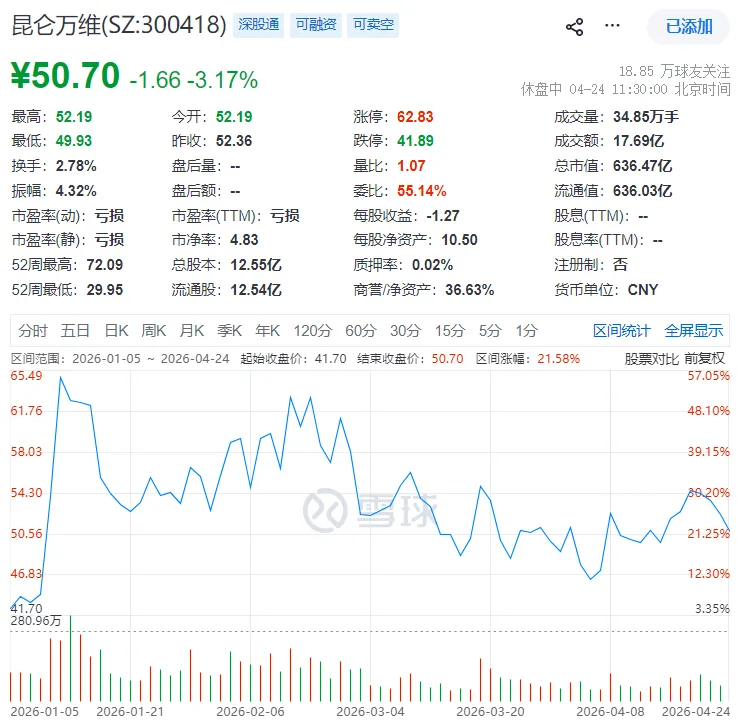Viewport: 738px width, 723px height.
Task: Click the 52周最高 value 72.09
Action: click(104, 265)
